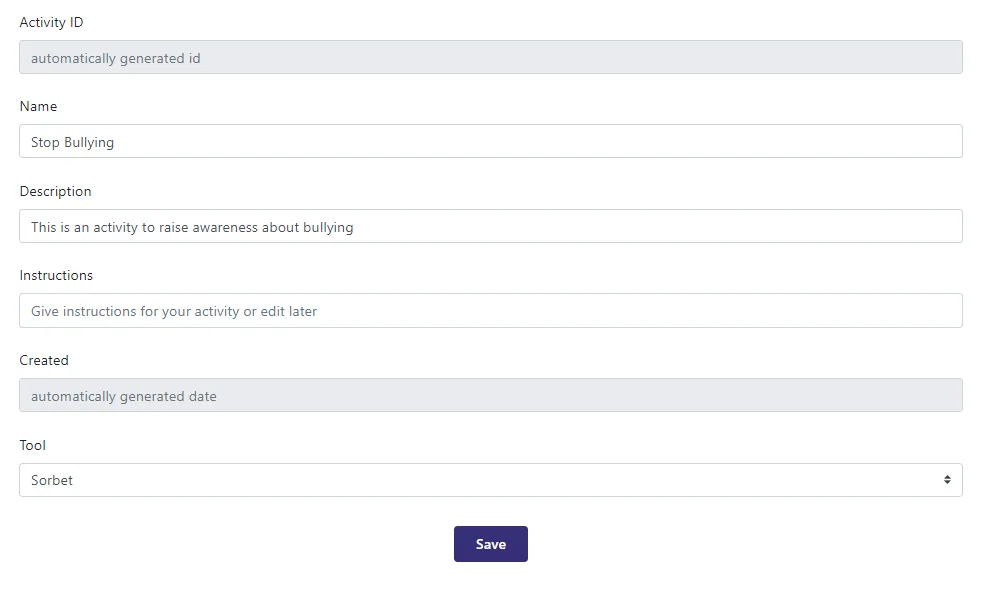Click the stepper arrows in the Tool selector
This screenshot has height=591, width=992.
(x=947, y=480)
